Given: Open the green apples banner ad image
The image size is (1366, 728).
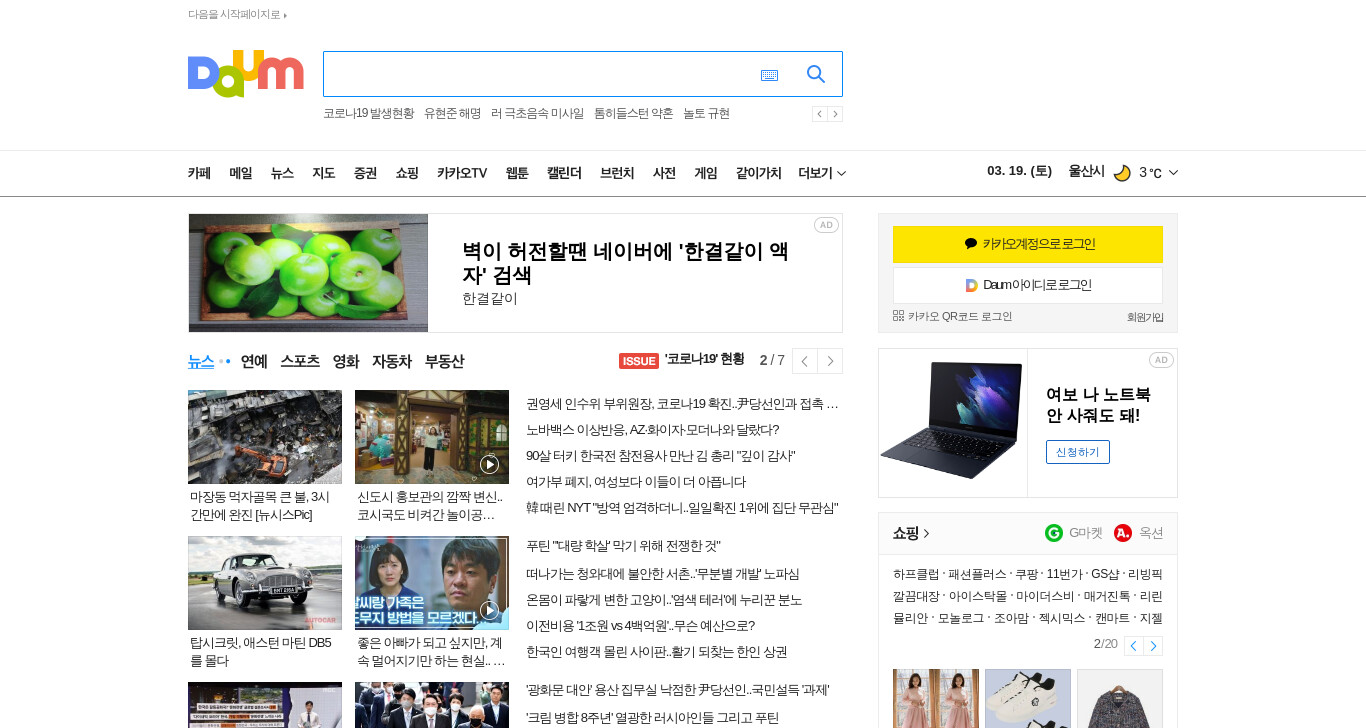Looking at the screenshot, I should (x=308, y=273).
